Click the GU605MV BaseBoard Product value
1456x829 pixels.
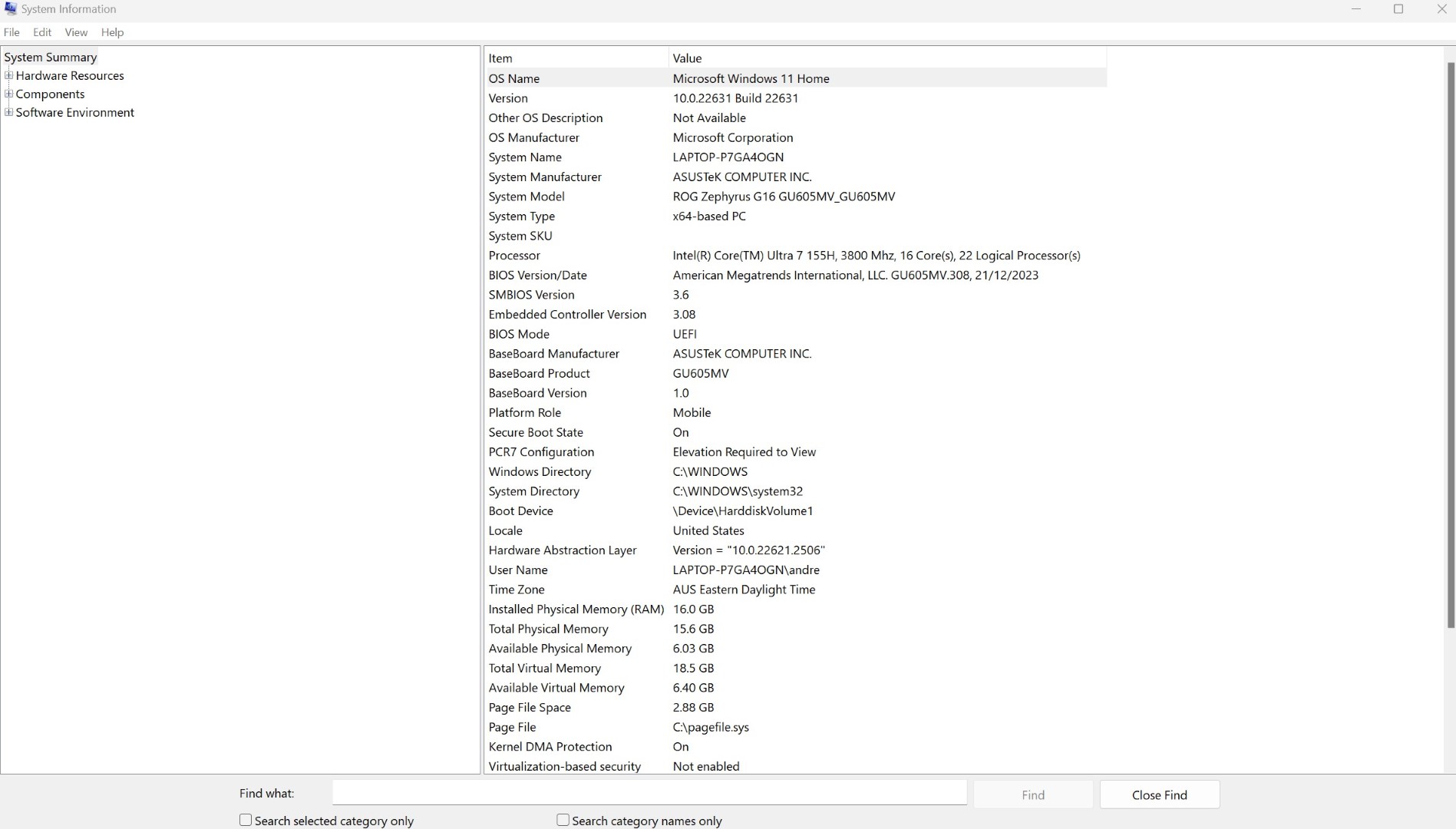(x=701, y=373)
